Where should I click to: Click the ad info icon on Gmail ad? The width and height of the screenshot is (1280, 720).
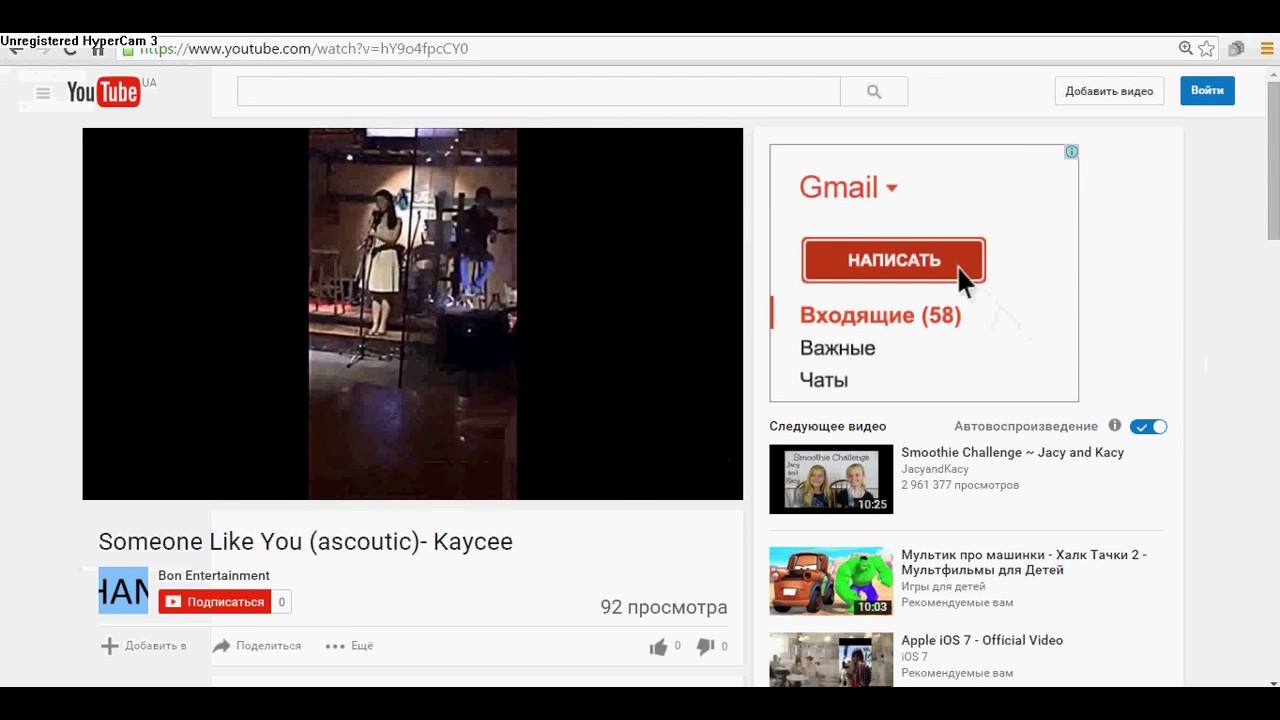click(1071, 152)
